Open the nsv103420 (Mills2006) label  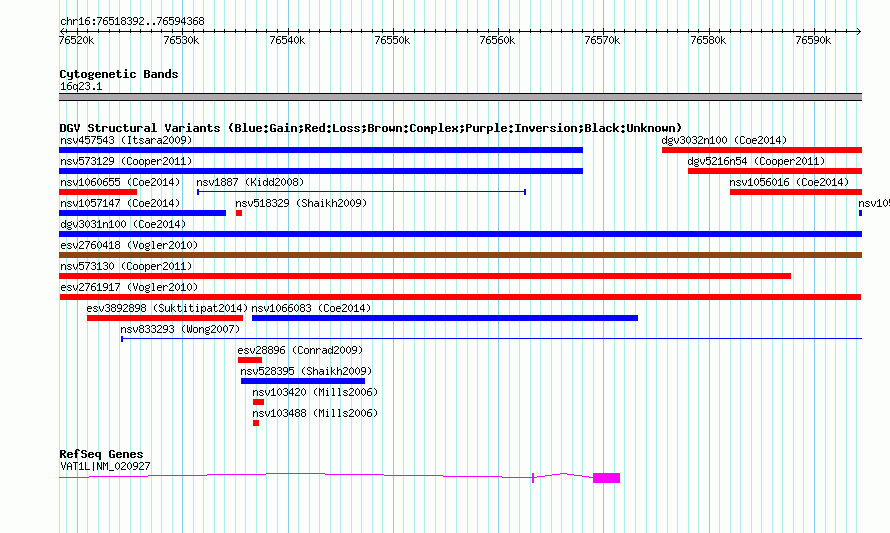point(315,392)
